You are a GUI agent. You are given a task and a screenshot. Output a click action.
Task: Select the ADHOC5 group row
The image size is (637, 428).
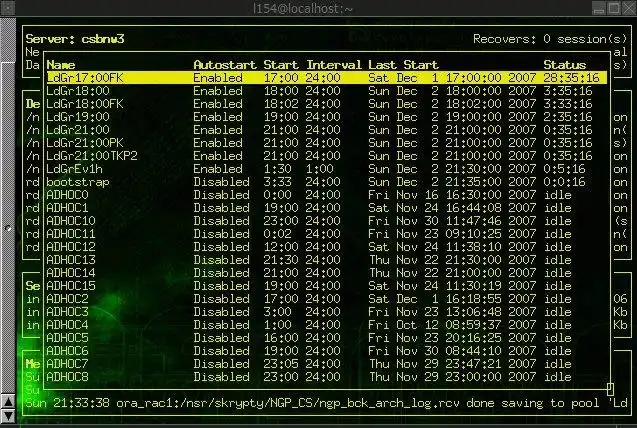(x=327, y=337)
